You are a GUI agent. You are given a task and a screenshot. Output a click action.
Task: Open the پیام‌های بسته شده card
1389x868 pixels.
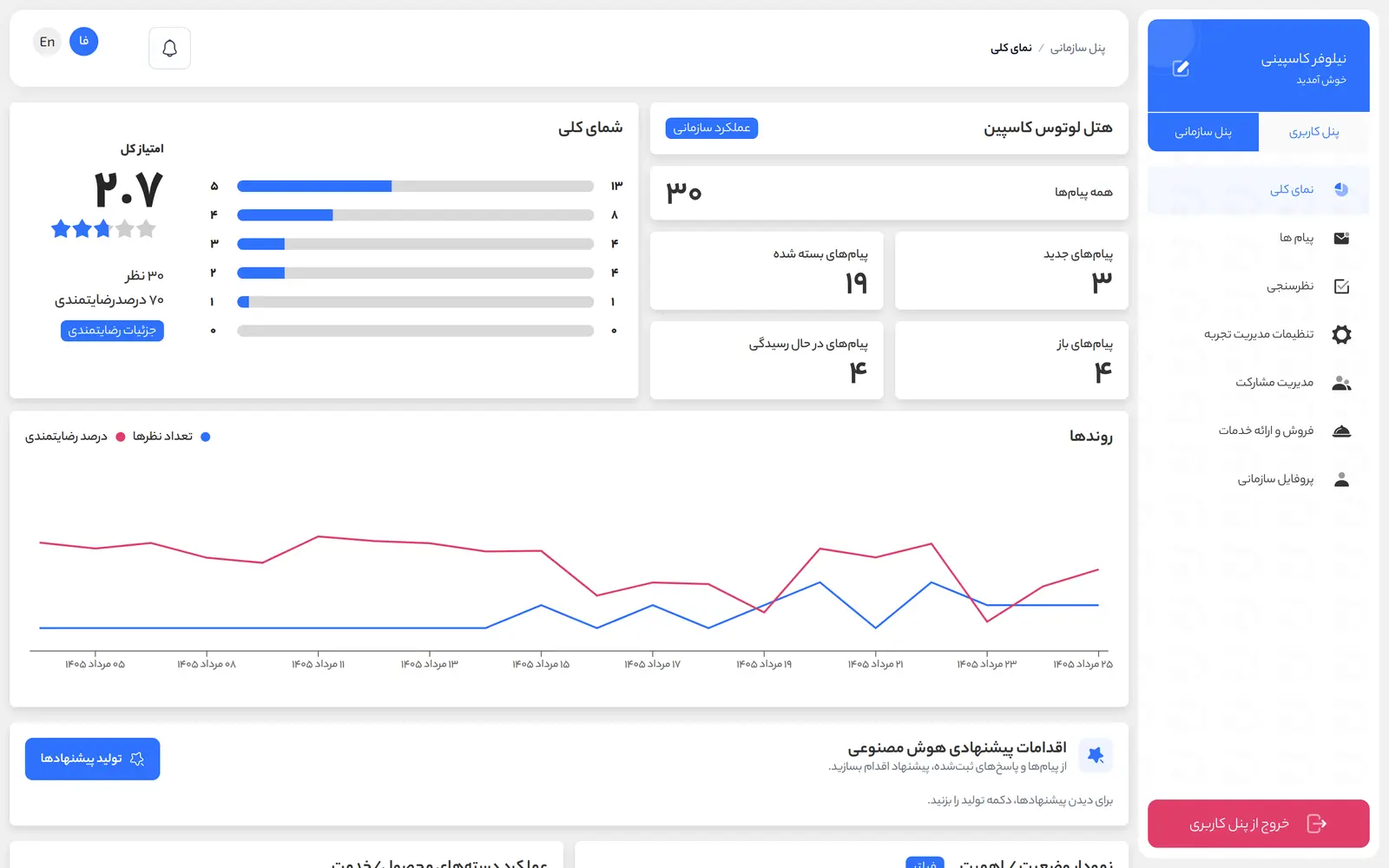[767, 270]
